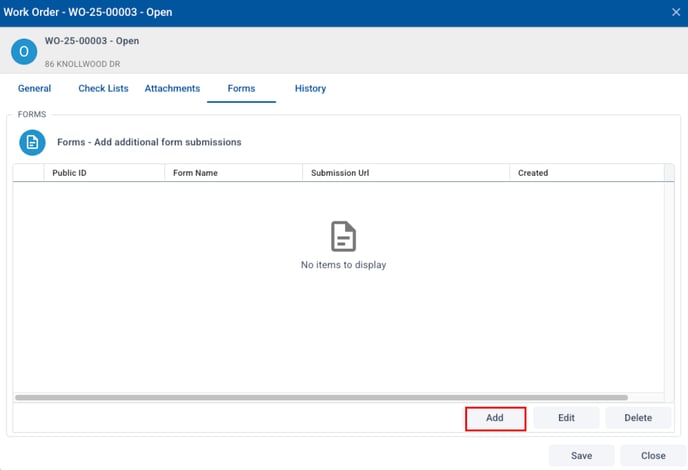Screen dimensions: 688x470
Task: Click the blue circular 'O' status avatar
Action: point(24,52)
